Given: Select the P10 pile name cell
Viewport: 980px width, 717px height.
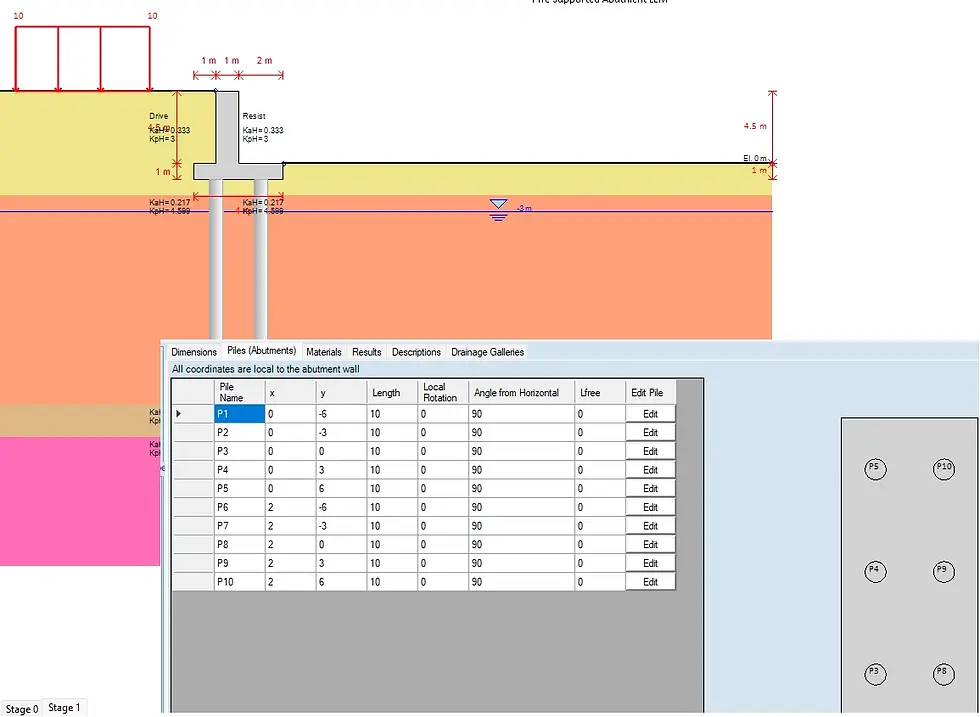Looking at the screenshot, I should tap(239, 582).
